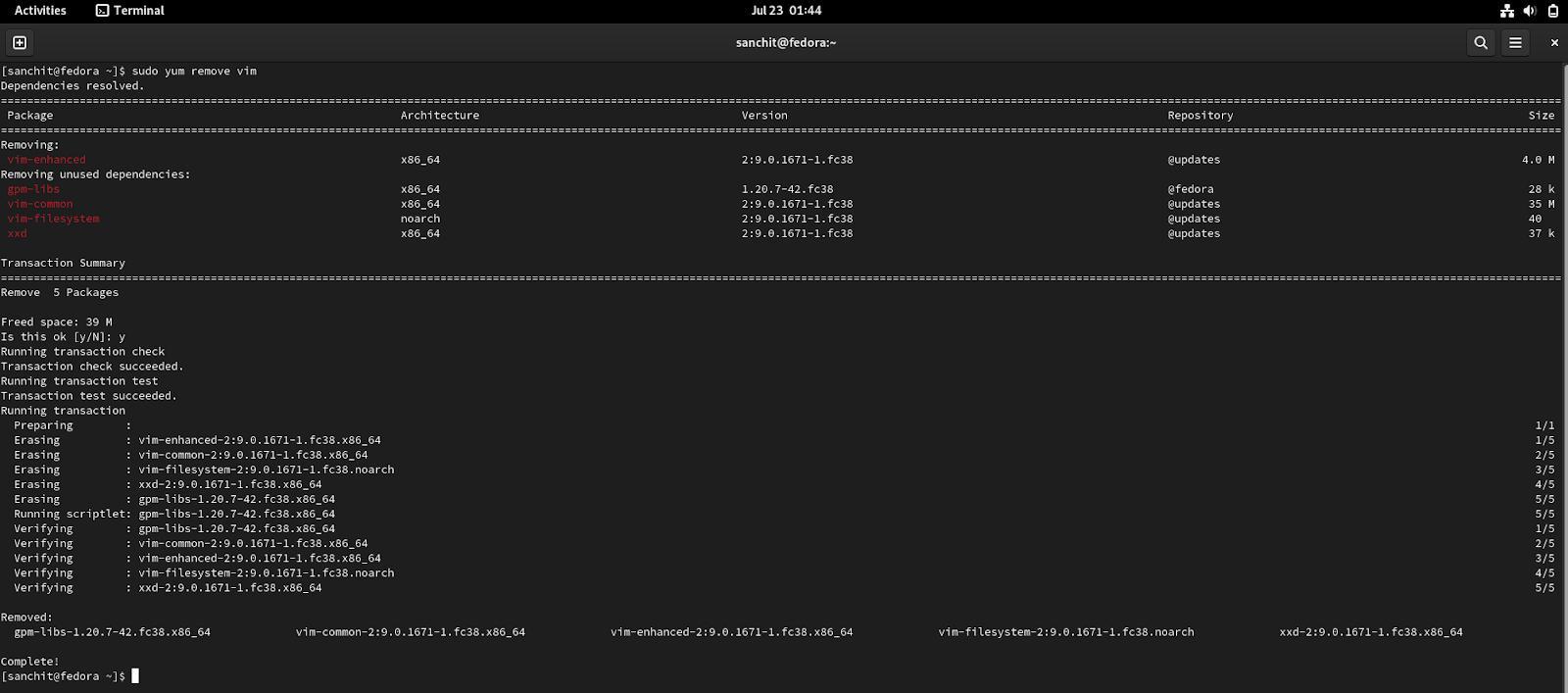Viewport: 1568px width, 693px height.
Task: Click the Package column header
Action: (30, 115)
